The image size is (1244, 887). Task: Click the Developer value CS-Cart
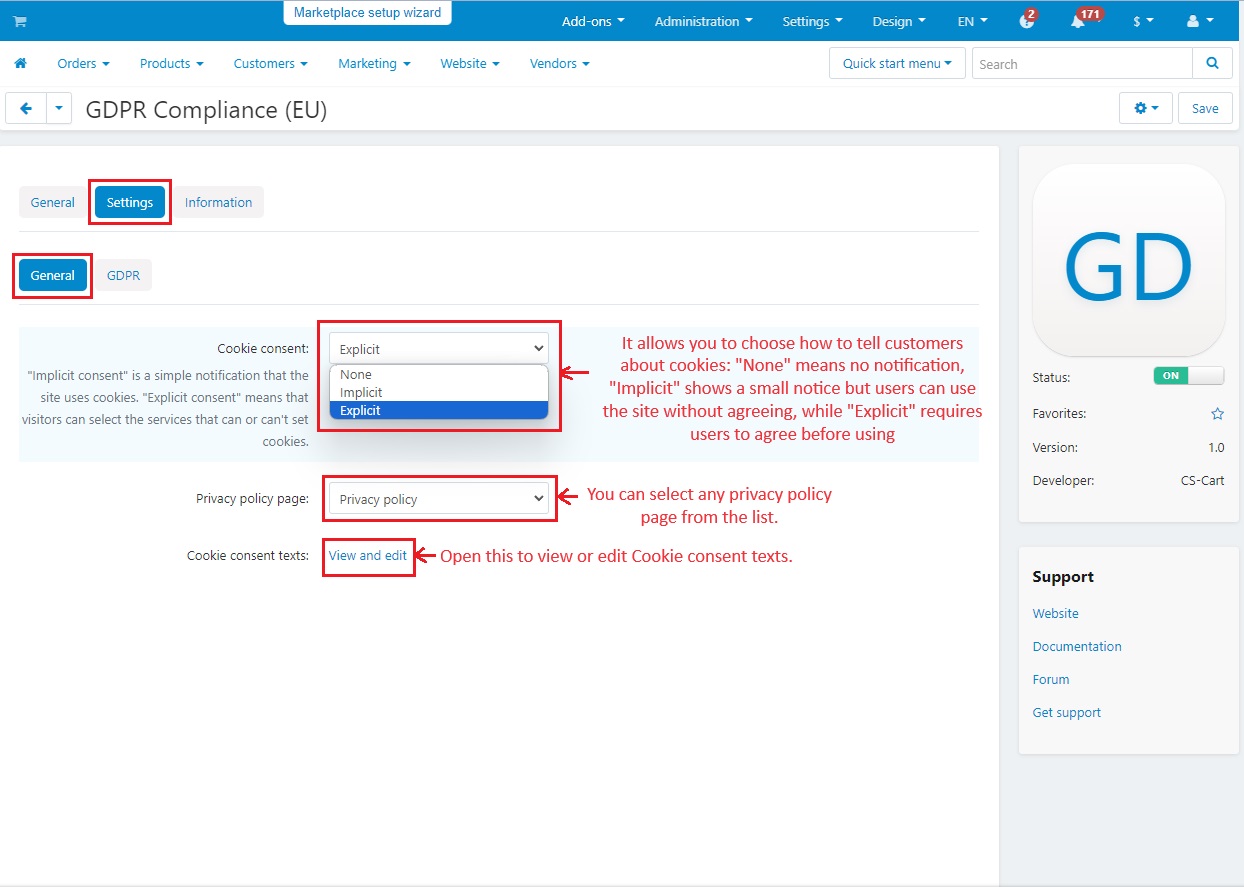coord(1202,480)
